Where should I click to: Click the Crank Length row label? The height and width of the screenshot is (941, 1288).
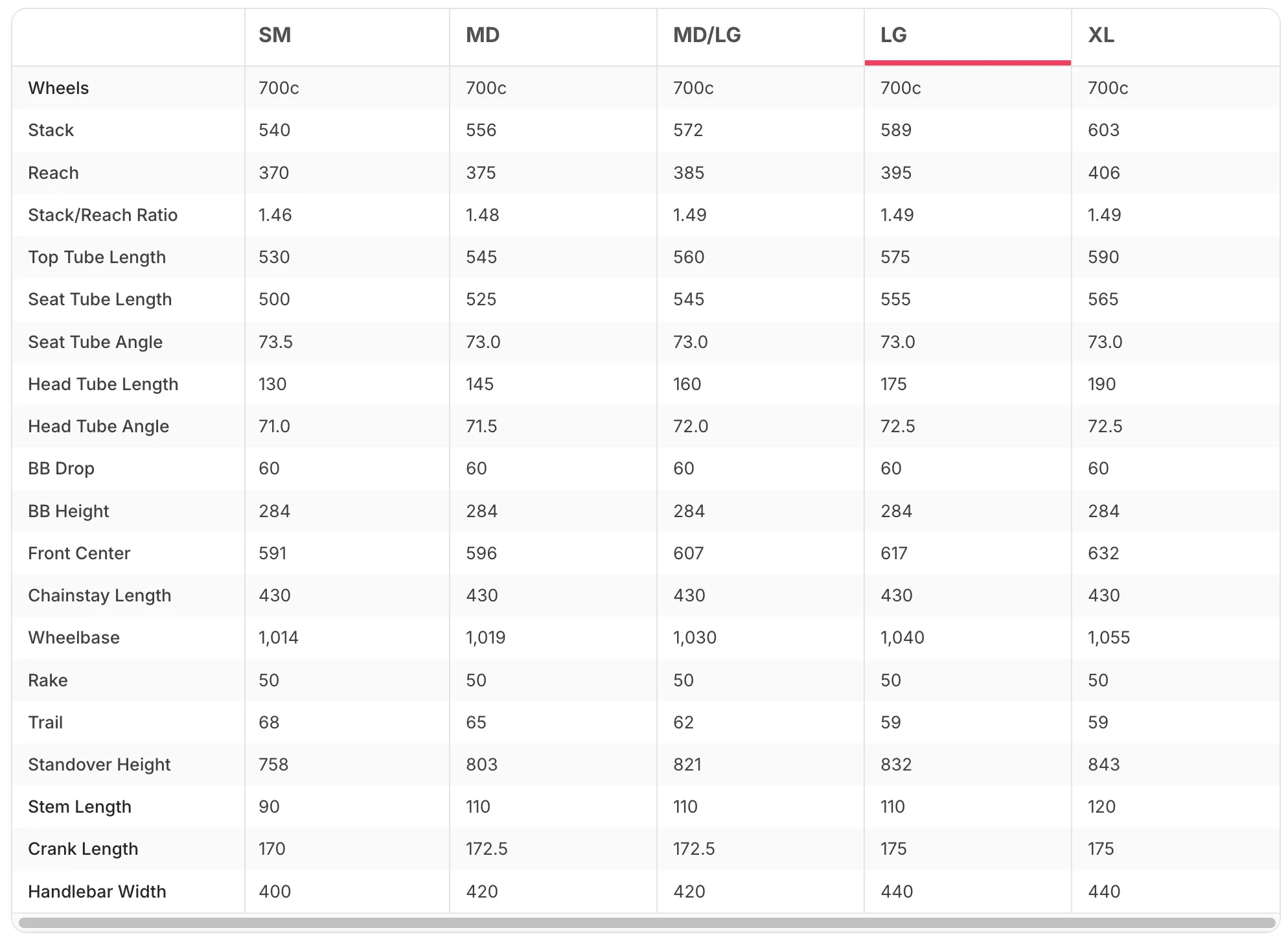click(83, 849)
